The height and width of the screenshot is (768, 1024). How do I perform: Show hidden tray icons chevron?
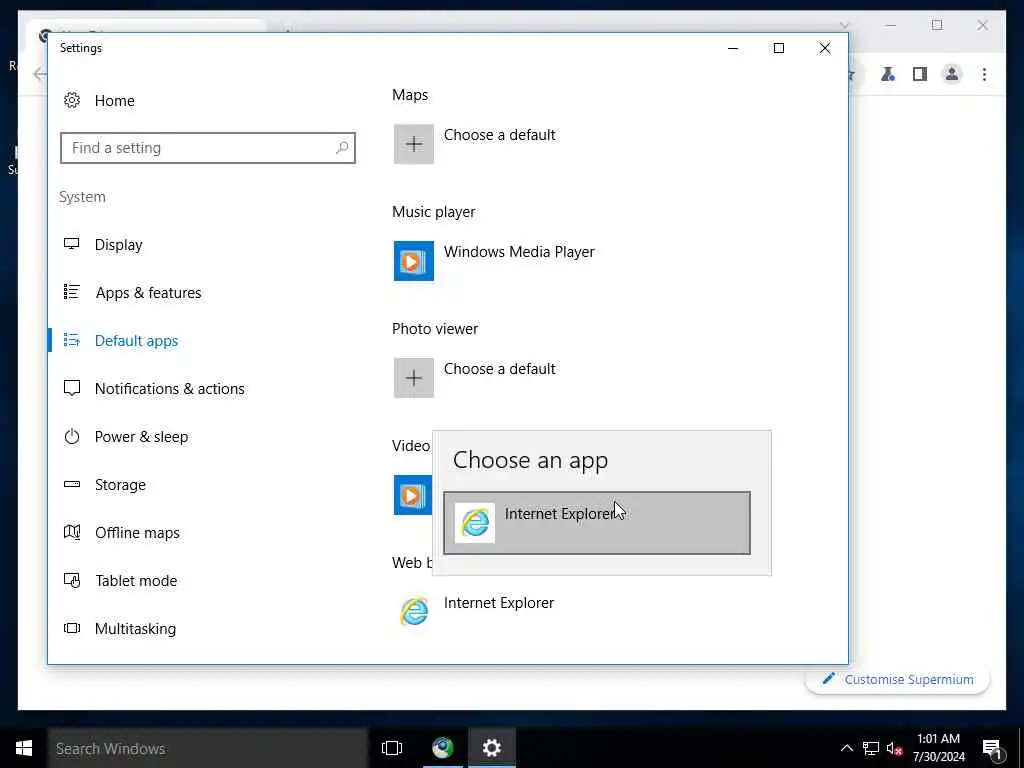(x=846, y=748)
